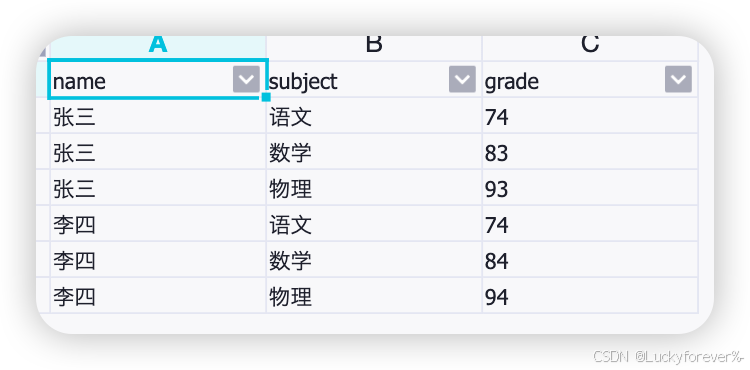Click the select-all corner triangle

click(43, 51)
